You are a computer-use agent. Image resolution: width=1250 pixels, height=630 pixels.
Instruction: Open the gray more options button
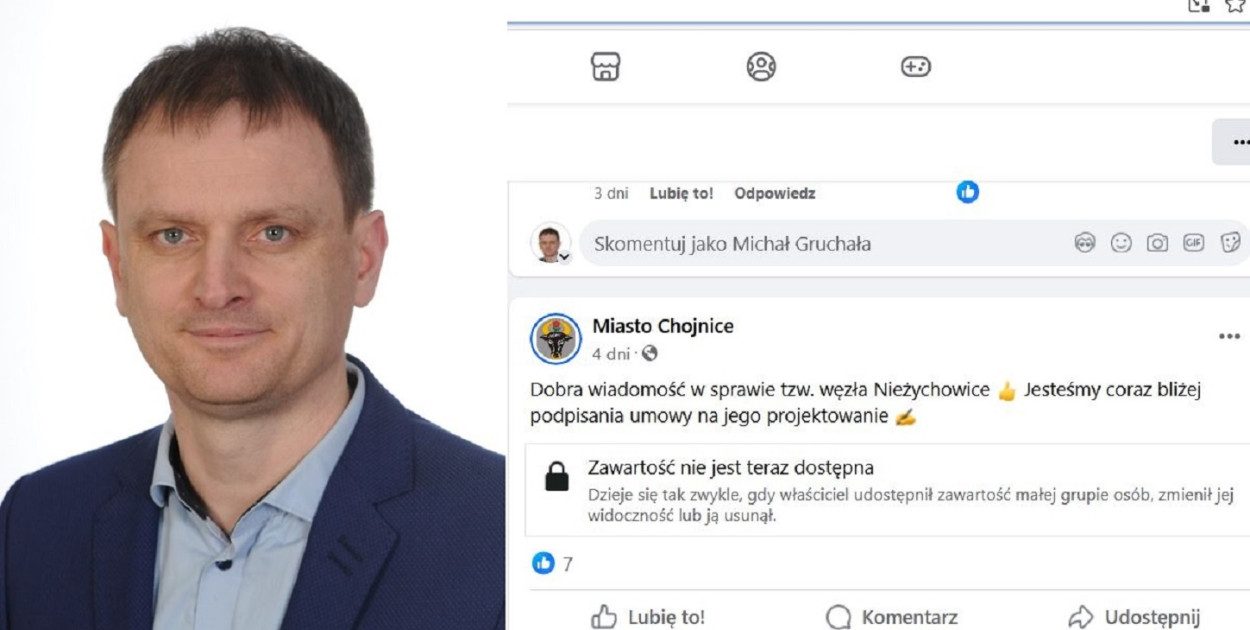[x=1235, y=142]
